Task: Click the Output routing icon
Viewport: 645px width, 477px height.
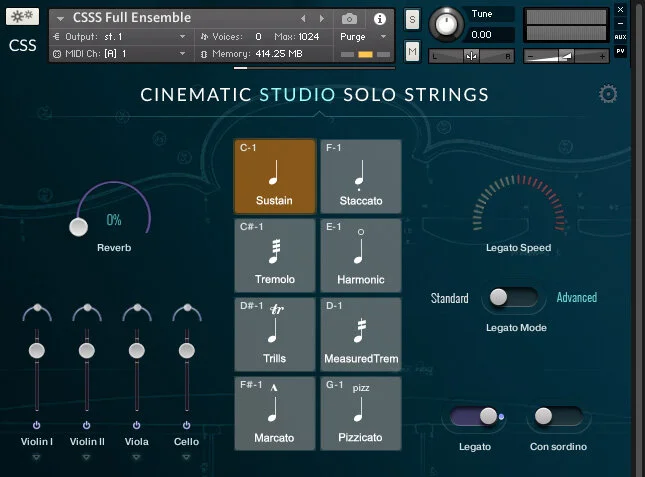Action: tap(56, 37)
